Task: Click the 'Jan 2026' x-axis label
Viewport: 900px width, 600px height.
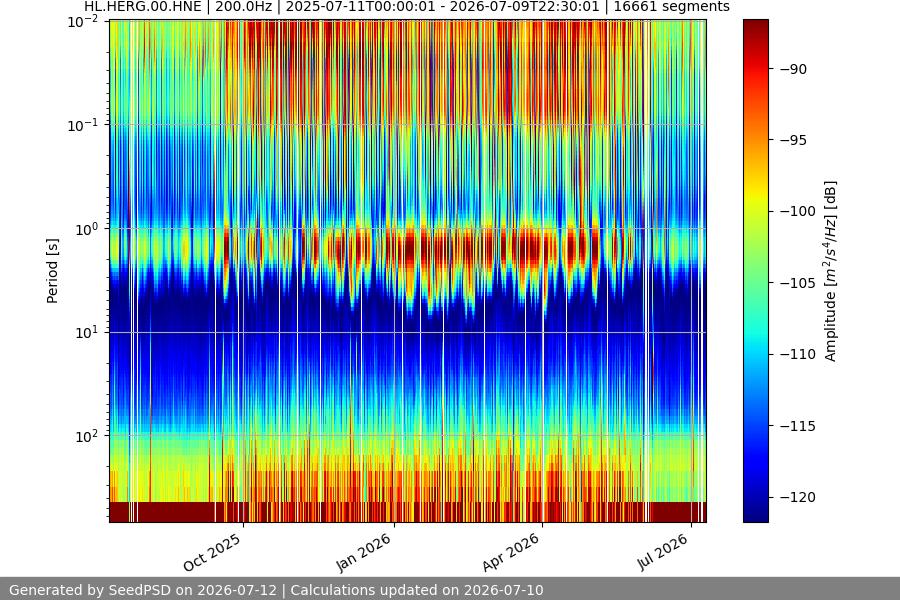Action: click(x=363, y=552)
